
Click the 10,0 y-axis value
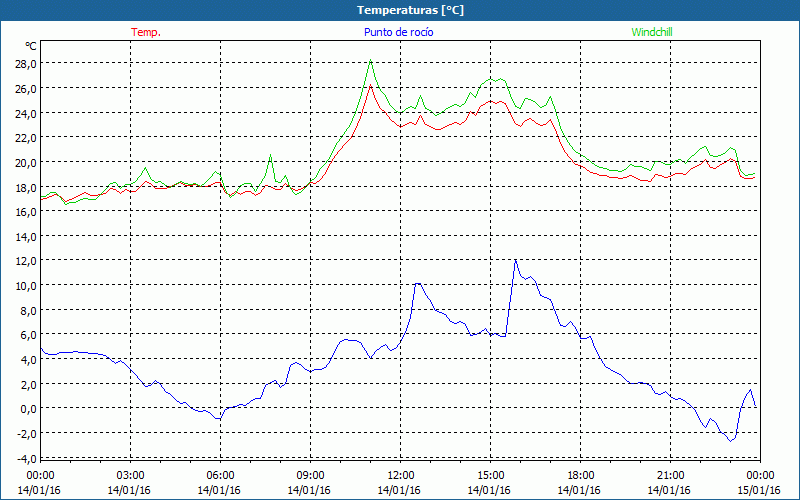(26, 286)
